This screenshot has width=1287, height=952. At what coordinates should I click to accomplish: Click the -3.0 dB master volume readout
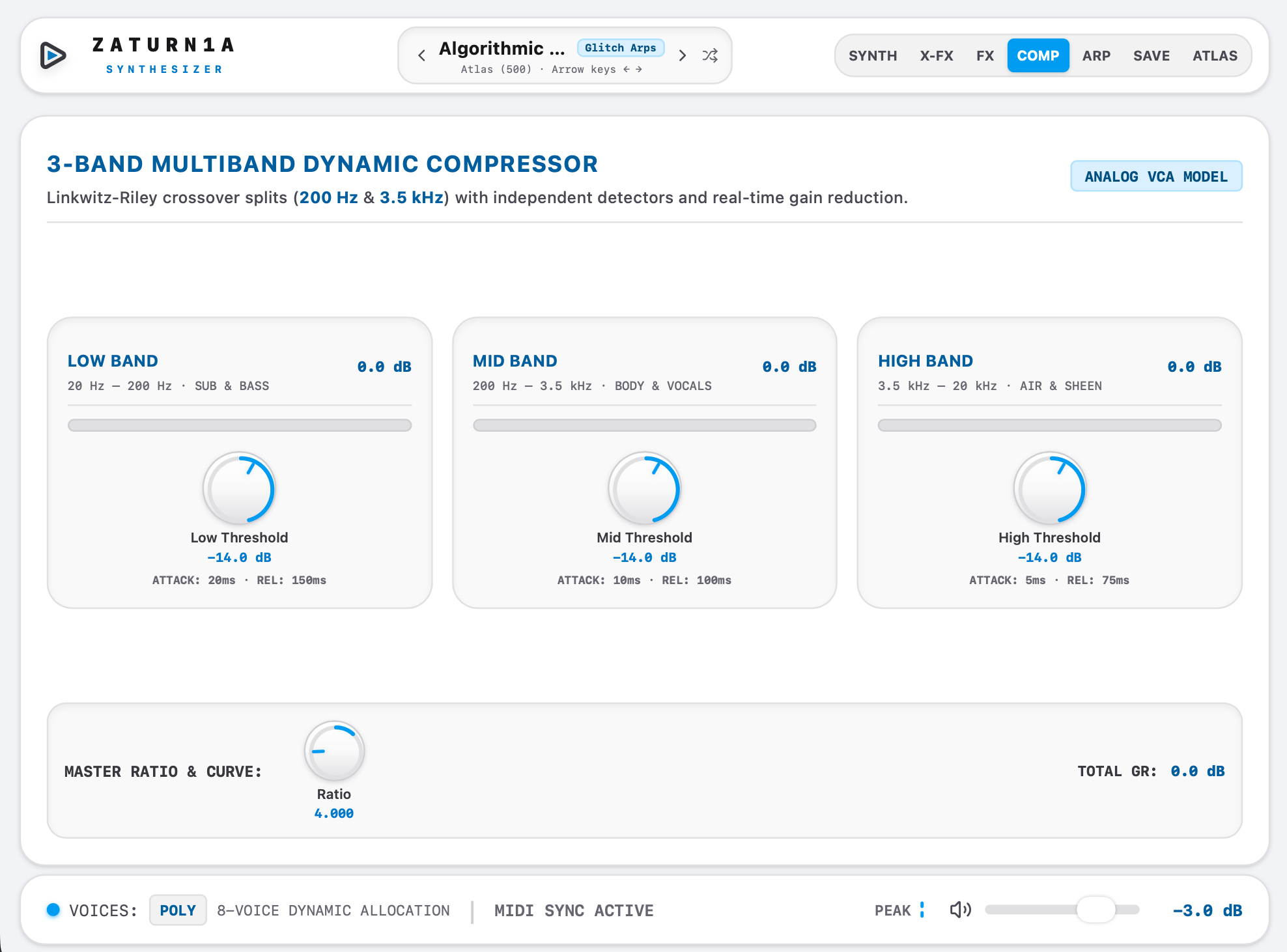[1207, 910]
